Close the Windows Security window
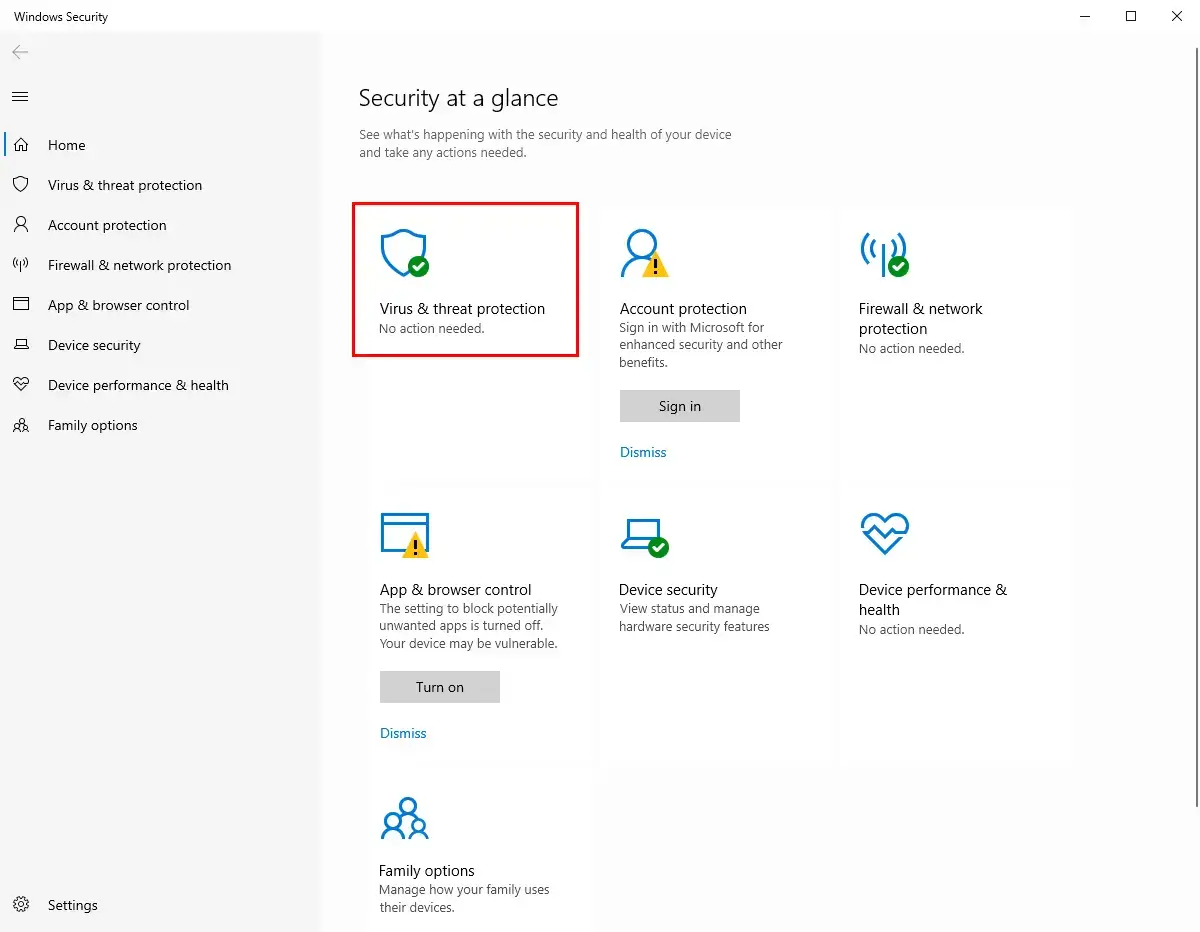The image size is (1200, 932). [x=1177, y=16]
